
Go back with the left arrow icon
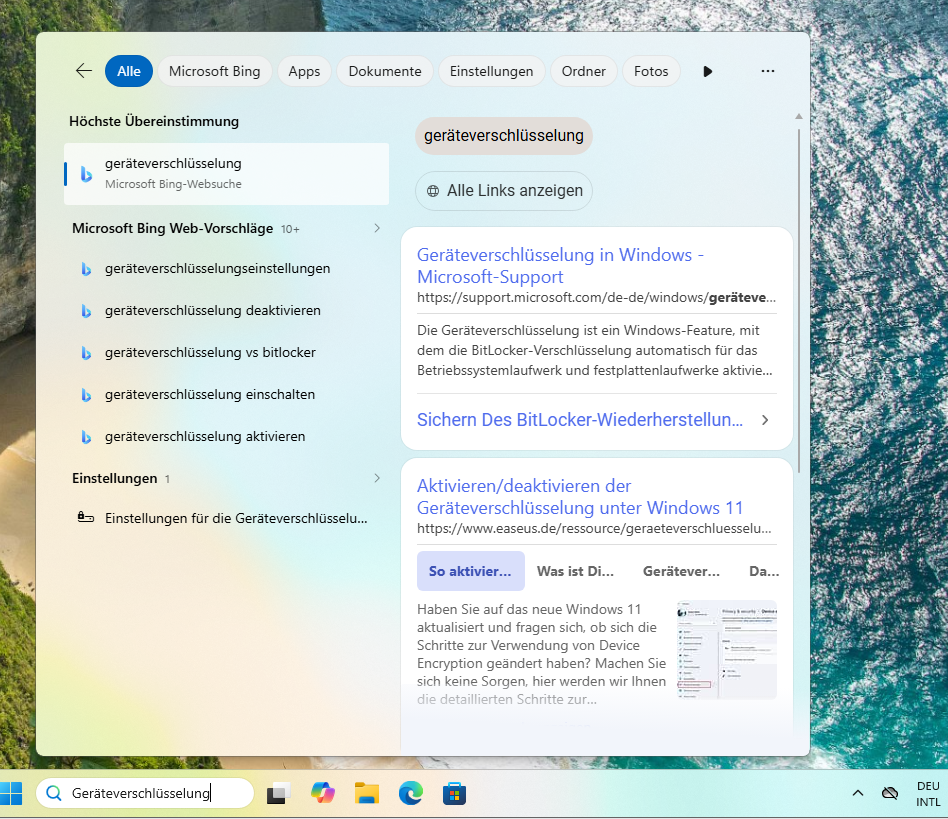[x=84, y=71]
